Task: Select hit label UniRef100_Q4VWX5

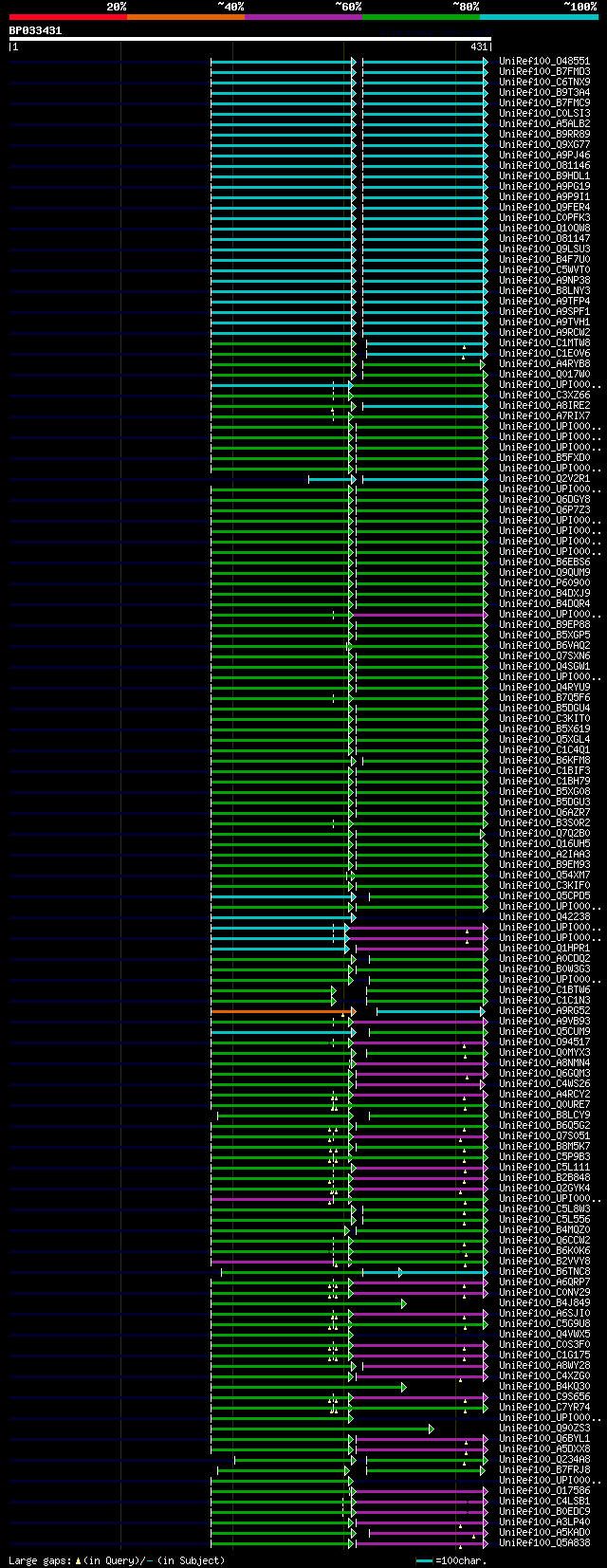Action: pyautogui.click(x=544, y=1335)
